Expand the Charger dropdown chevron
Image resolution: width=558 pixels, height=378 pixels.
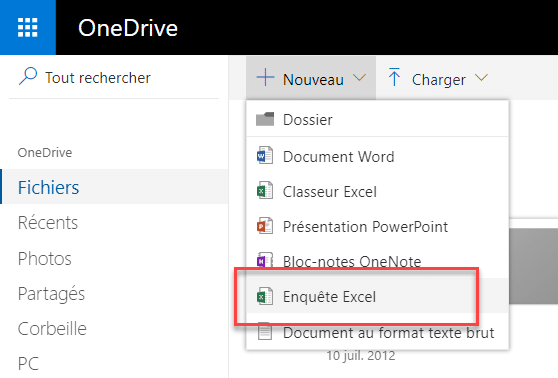(x=481, y=78)
